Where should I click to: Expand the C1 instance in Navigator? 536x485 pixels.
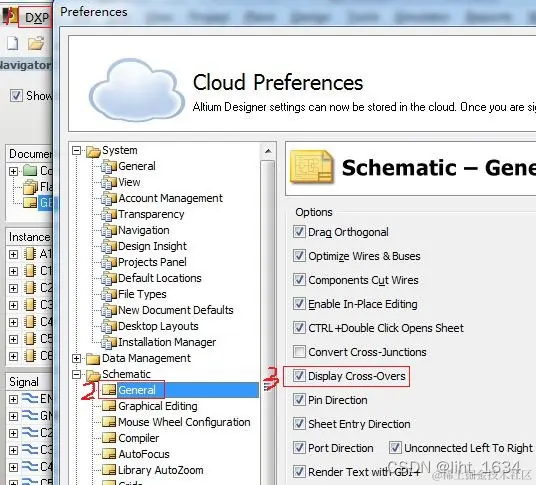pos(13,271)
